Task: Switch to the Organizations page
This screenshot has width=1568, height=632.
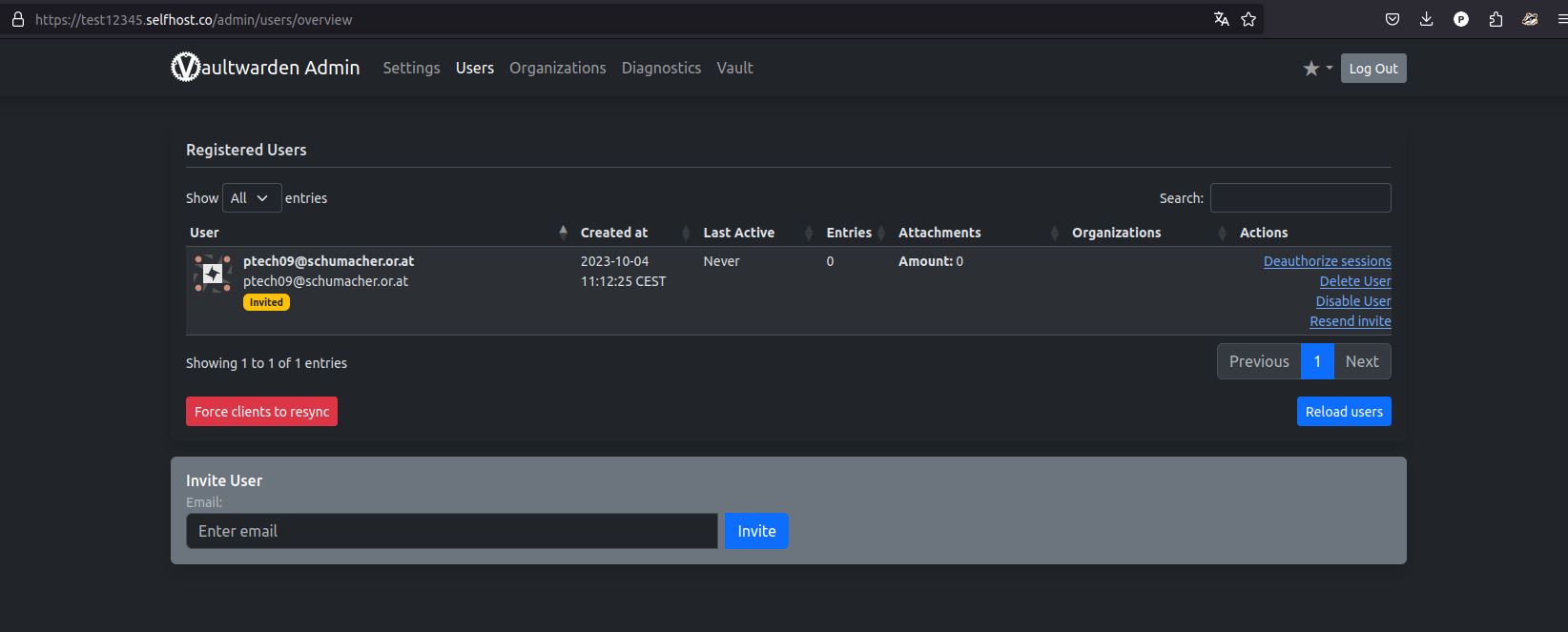Action: 557,68
